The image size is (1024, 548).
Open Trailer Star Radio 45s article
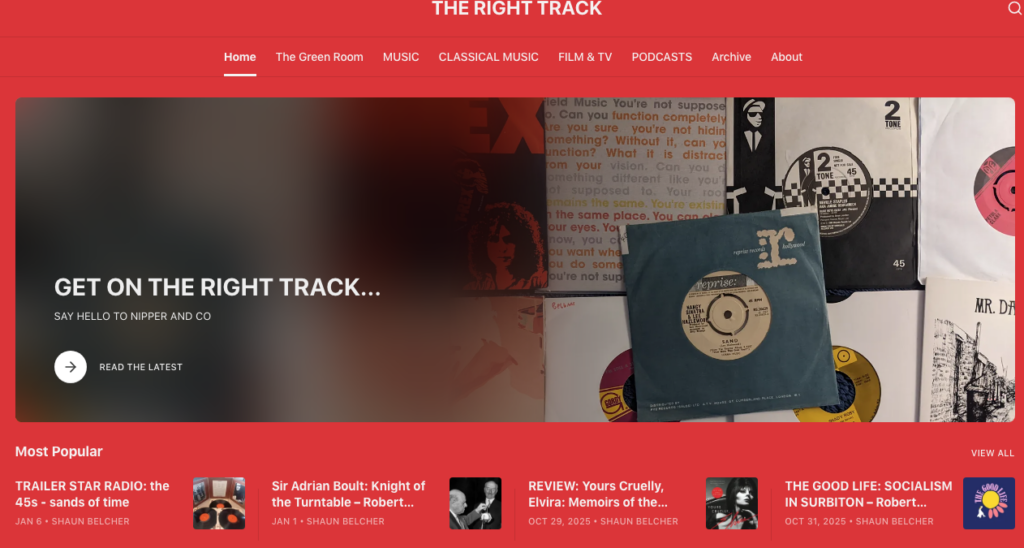(x=92, y=494)
